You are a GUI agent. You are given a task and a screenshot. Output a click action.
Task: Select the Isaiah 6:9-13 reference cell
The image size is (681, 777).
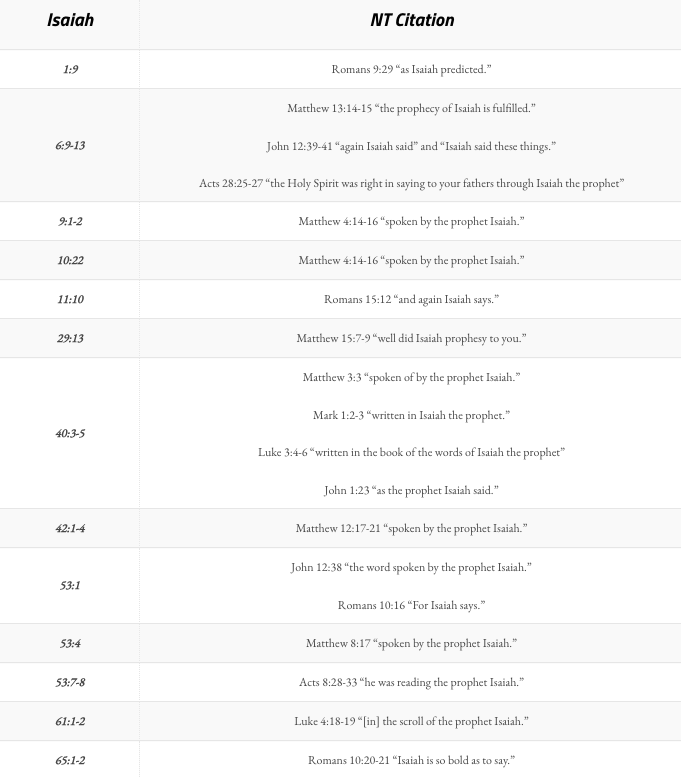pyautogui.click(x=70, y=145)
